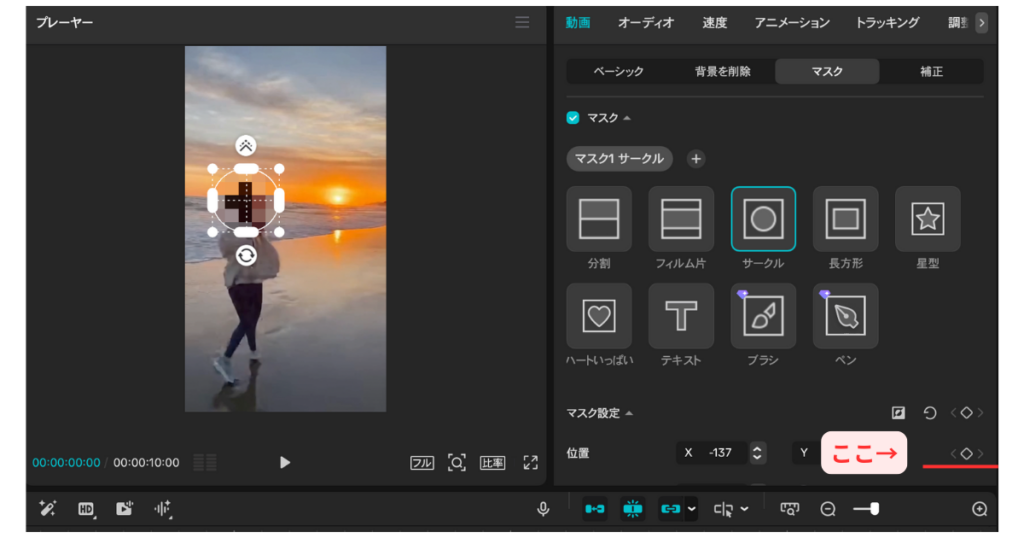Play the video in the player
The image size is (1024, 538).
click(285, 463)
